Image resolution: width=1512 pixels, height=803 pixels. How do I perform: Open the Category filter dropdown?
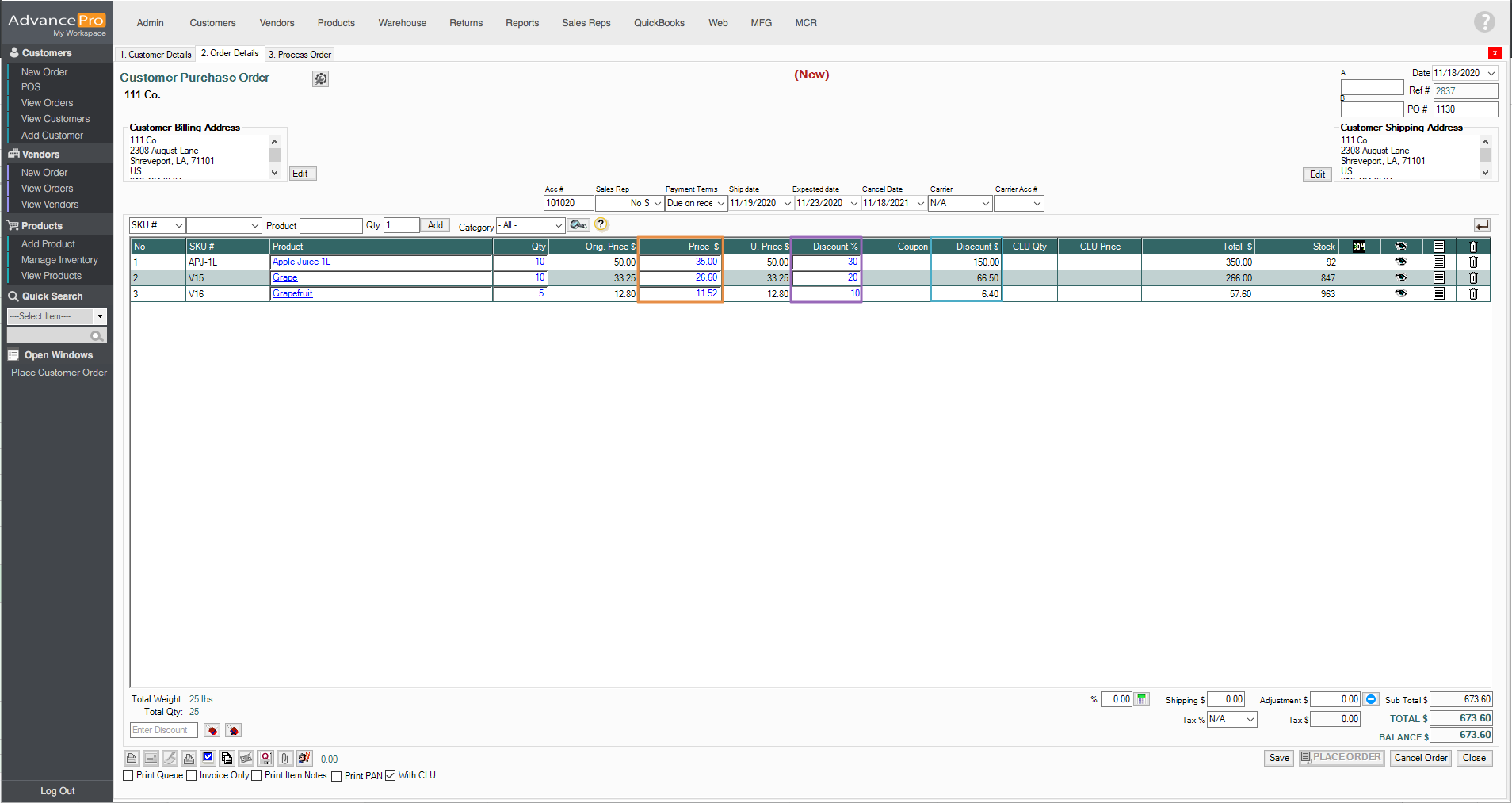(558, 226)
